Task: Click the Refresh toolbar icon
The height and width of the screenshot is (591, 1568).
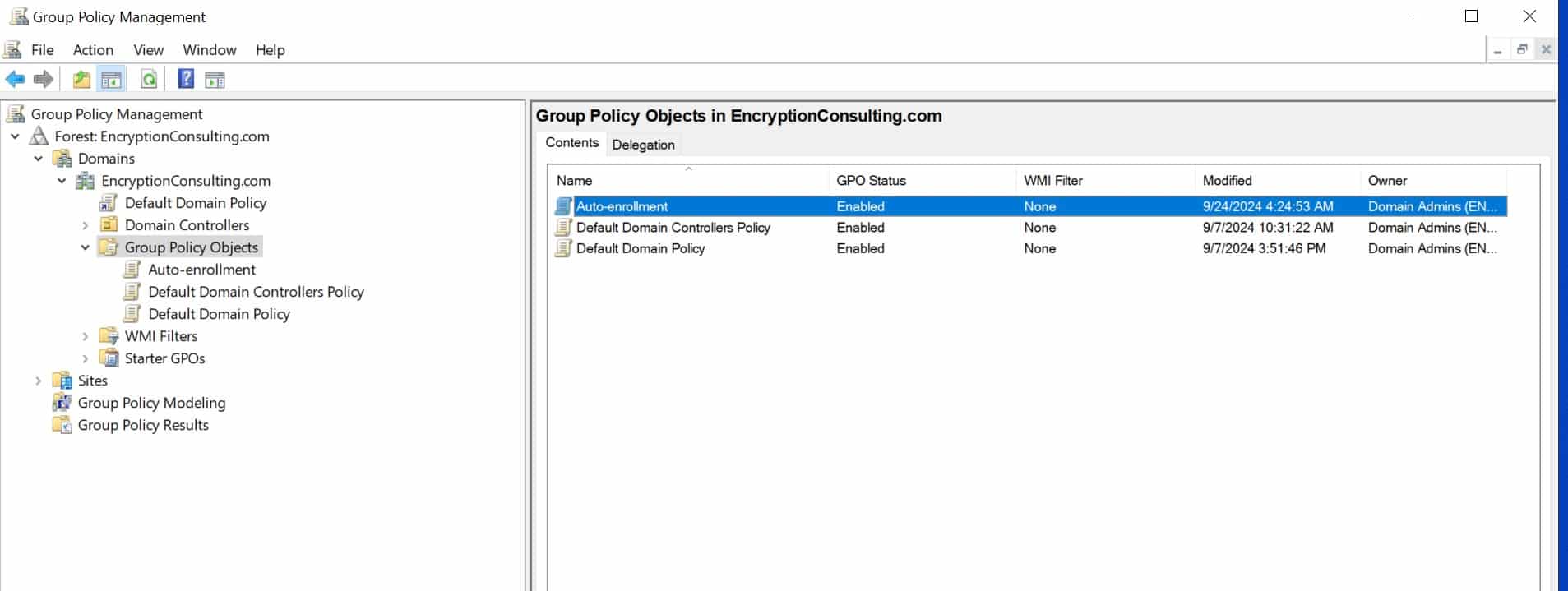Action: tap(149, 80)
